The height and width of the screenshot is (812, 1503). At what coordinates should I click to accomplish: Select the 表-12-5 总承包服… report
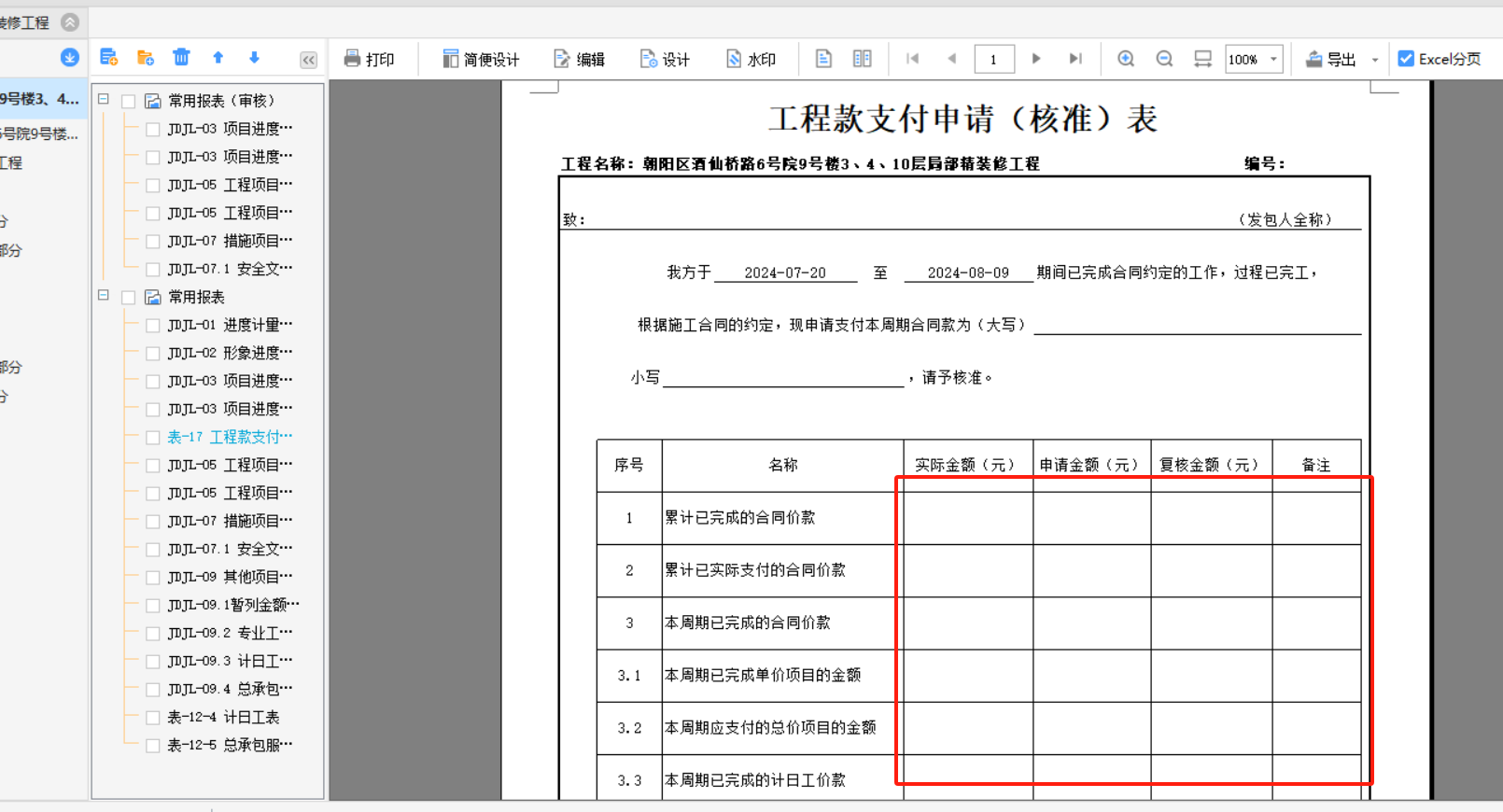(230, 745)
